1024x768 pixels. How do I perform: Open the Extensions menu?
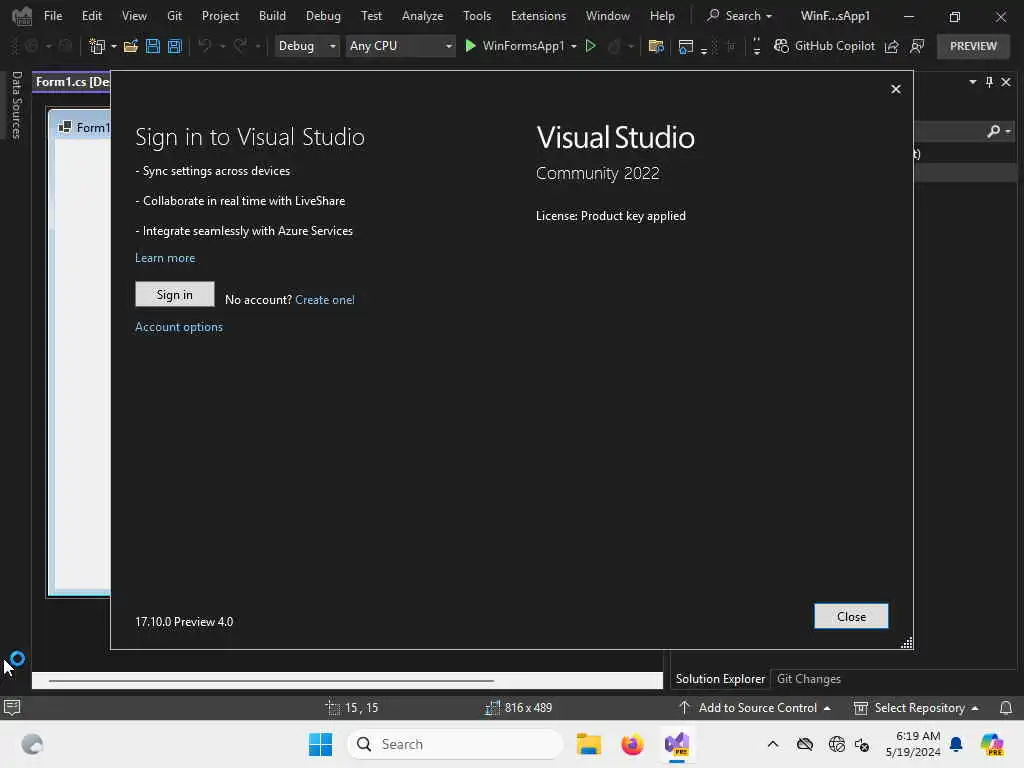[x=538, y=16]
